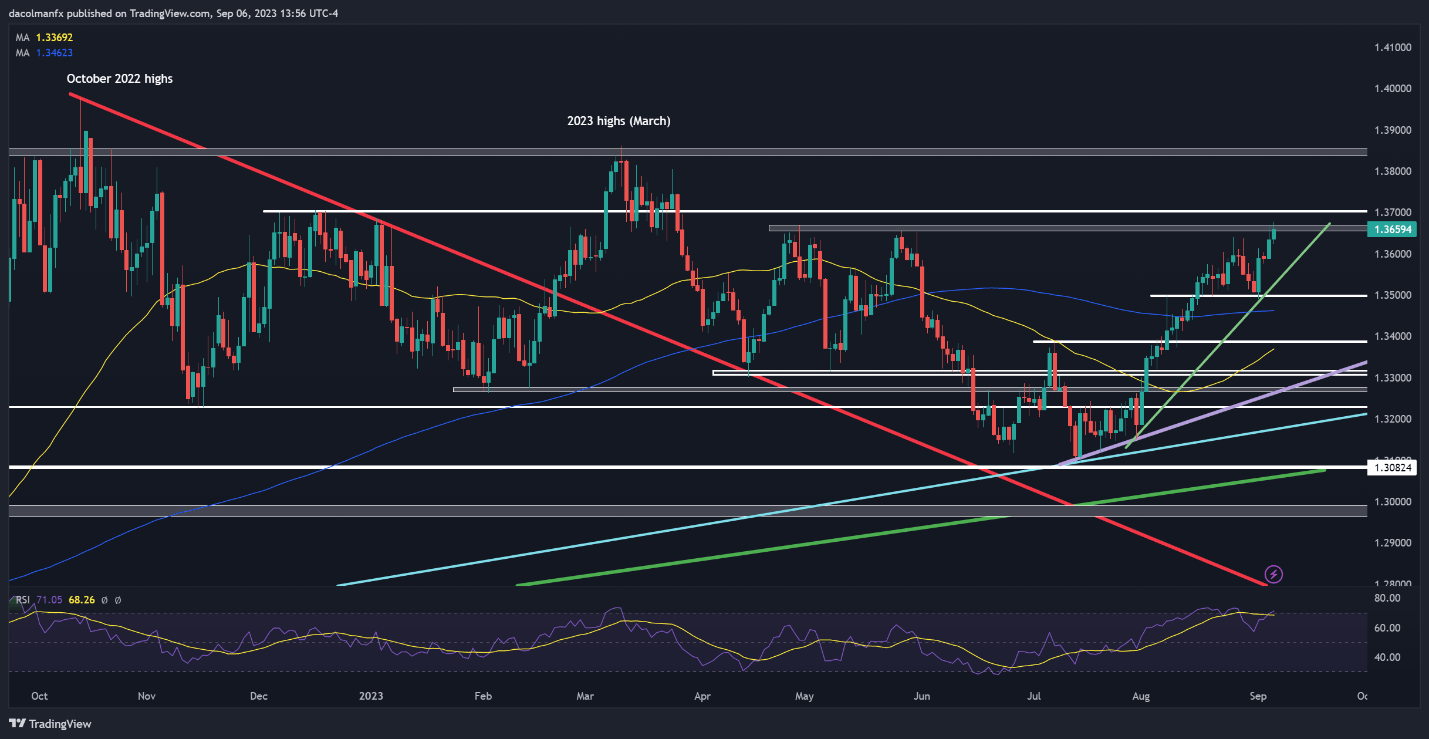1429x739 pixels.
Task: Click the second null symbol beside RSI values
Action: (x=118, y=600)
